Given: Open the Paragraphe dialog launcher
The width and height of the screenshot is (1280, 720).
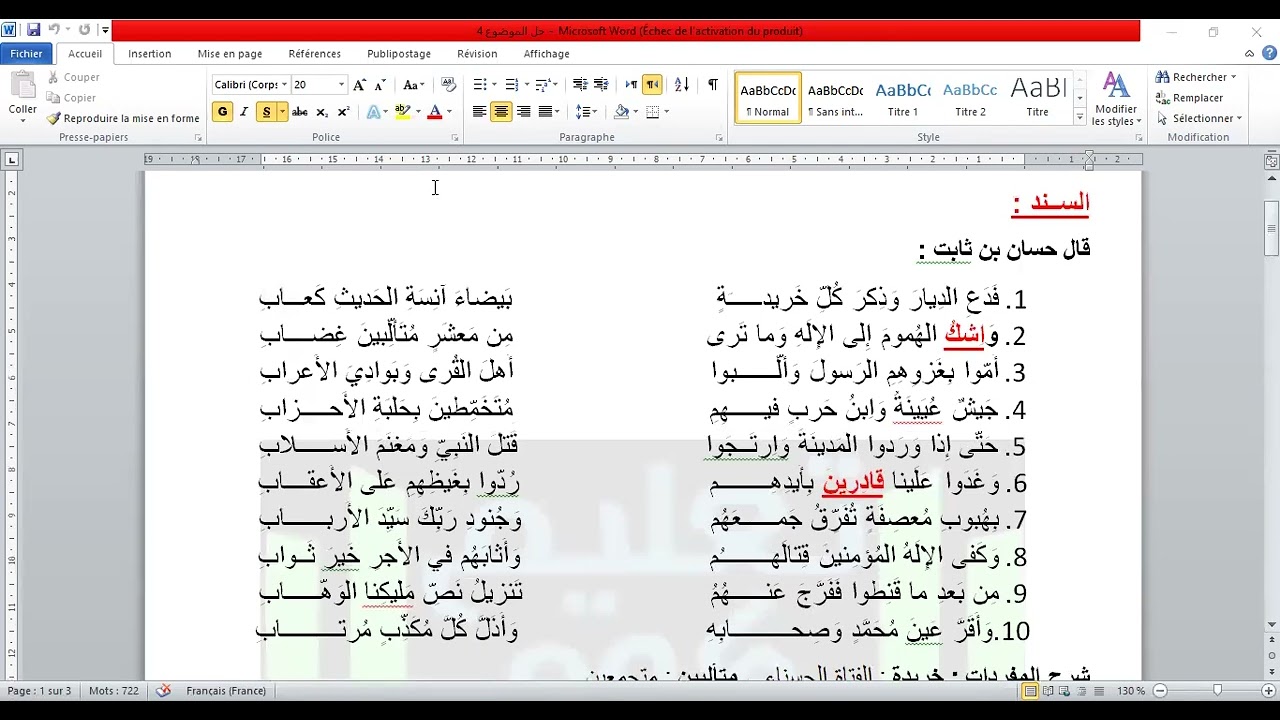Looking at the screenshot, I should [x=719, y=138].
